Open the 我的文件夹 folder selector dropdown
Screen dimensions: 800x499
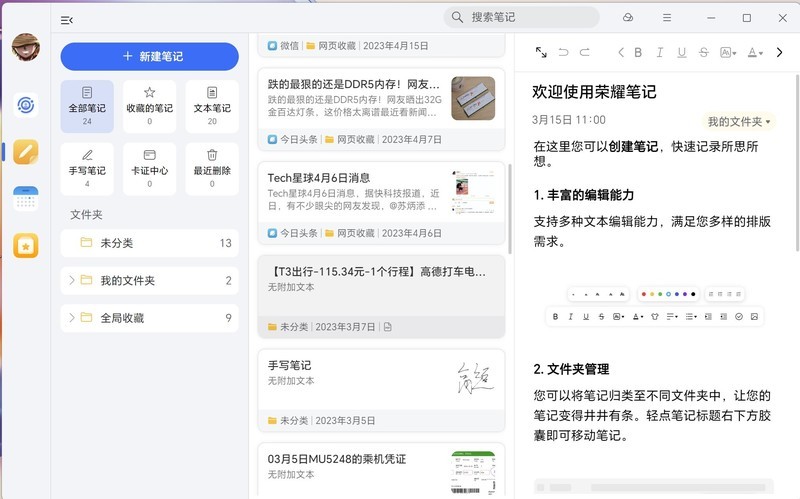[x=739, y=121]
